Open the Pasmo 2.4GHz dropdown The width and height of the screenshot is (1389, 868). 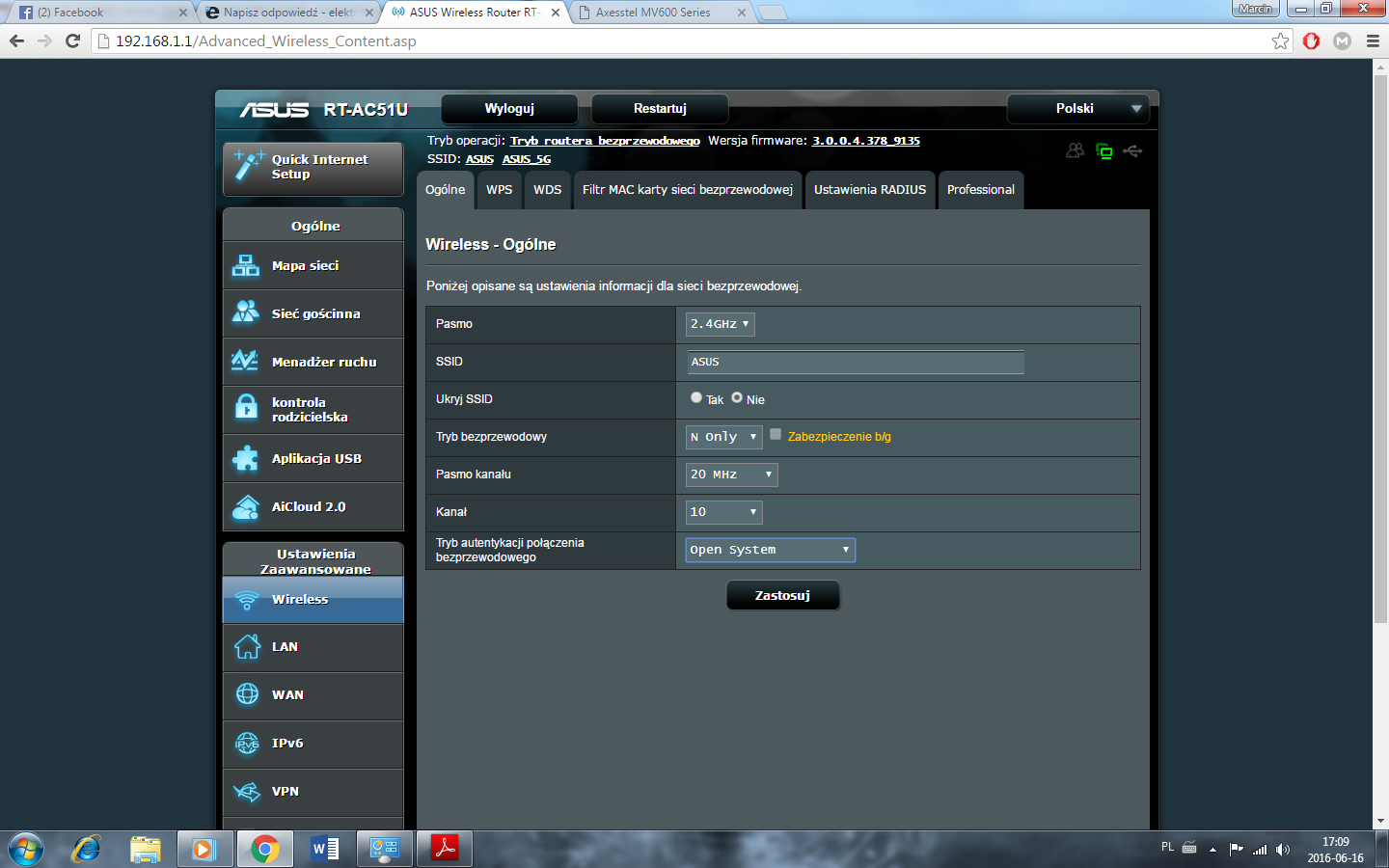(x=720, y=324)
